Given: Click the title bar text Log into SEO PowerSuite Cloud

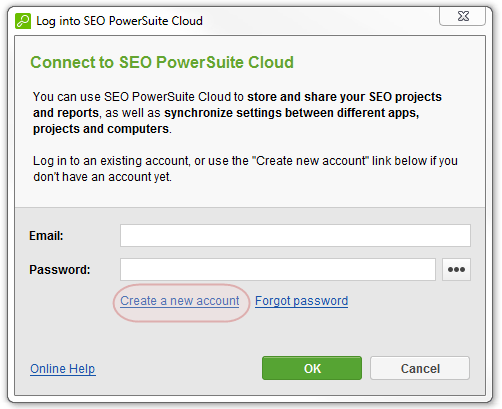Looking at the screenshot, I should [119, 21].
